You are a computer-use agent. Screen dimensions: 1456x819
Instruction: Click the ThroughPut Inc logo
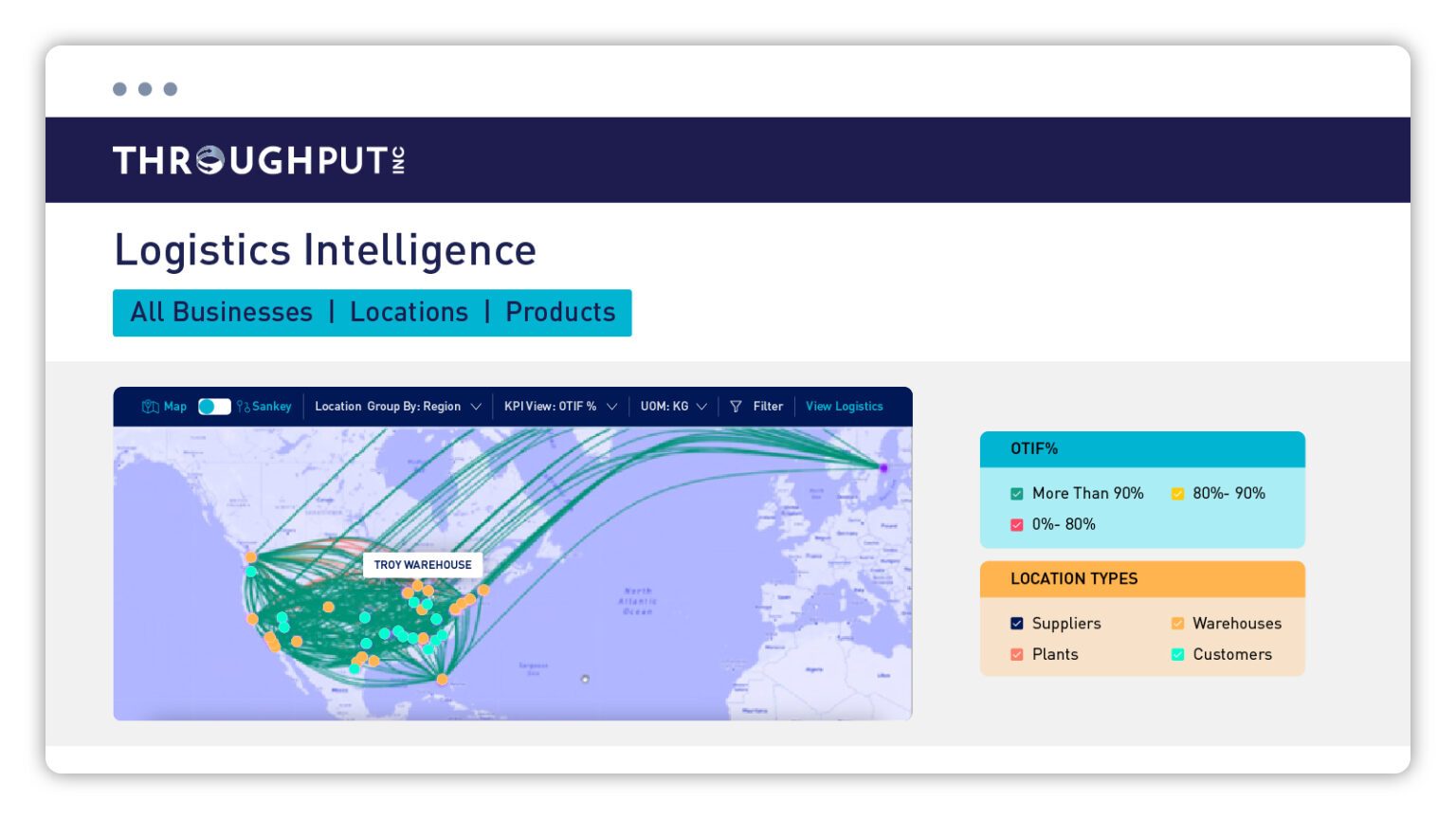[258, 159]
